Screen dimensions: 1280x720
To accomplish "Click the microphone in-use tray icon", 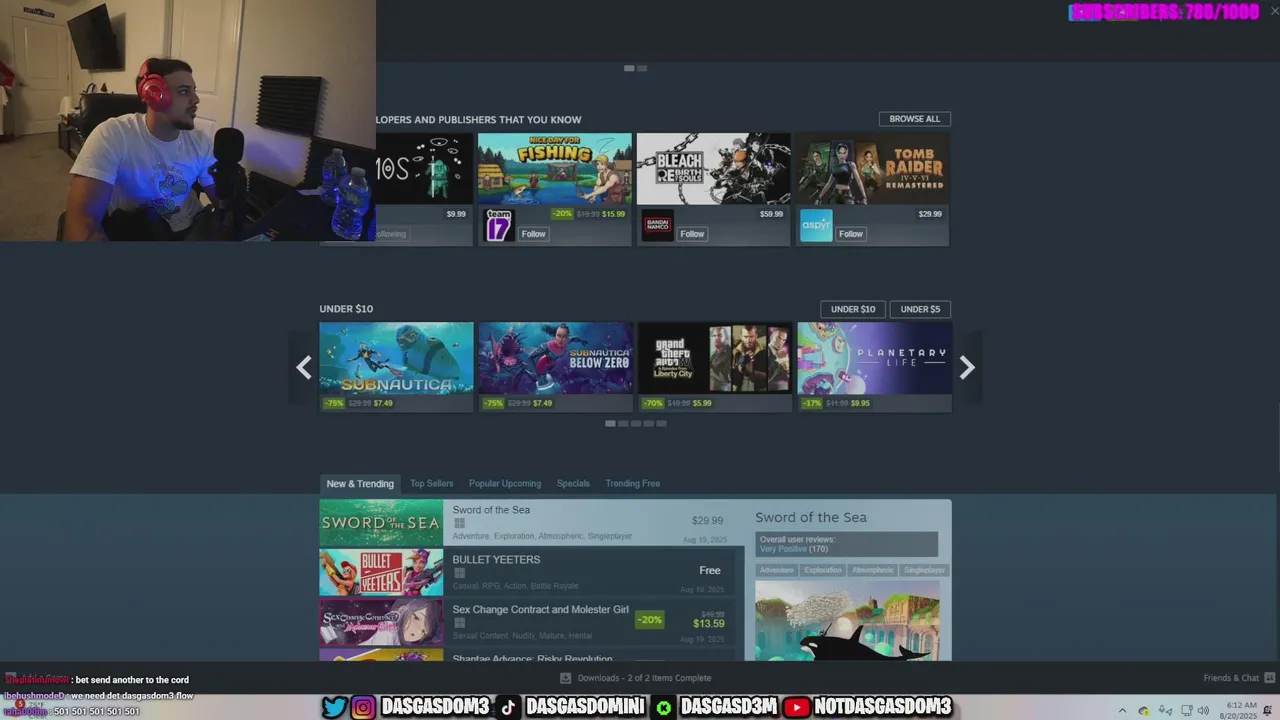I will 1164,711.
